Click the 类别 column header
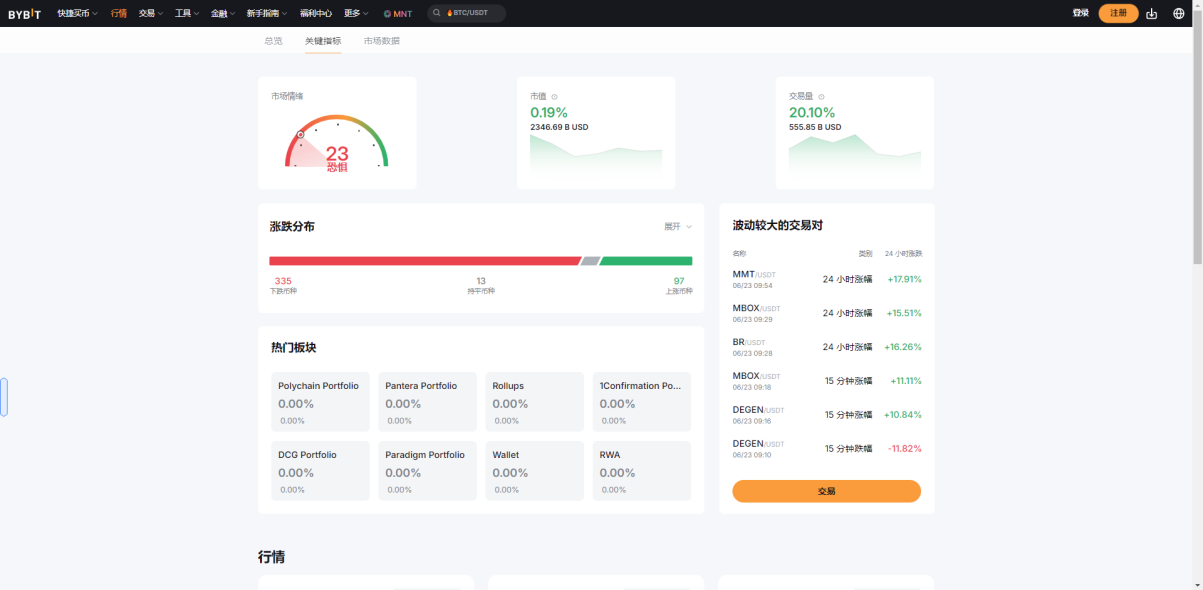Image resolution: width=1203 pixels, height=590 pixels. (866, 254)
